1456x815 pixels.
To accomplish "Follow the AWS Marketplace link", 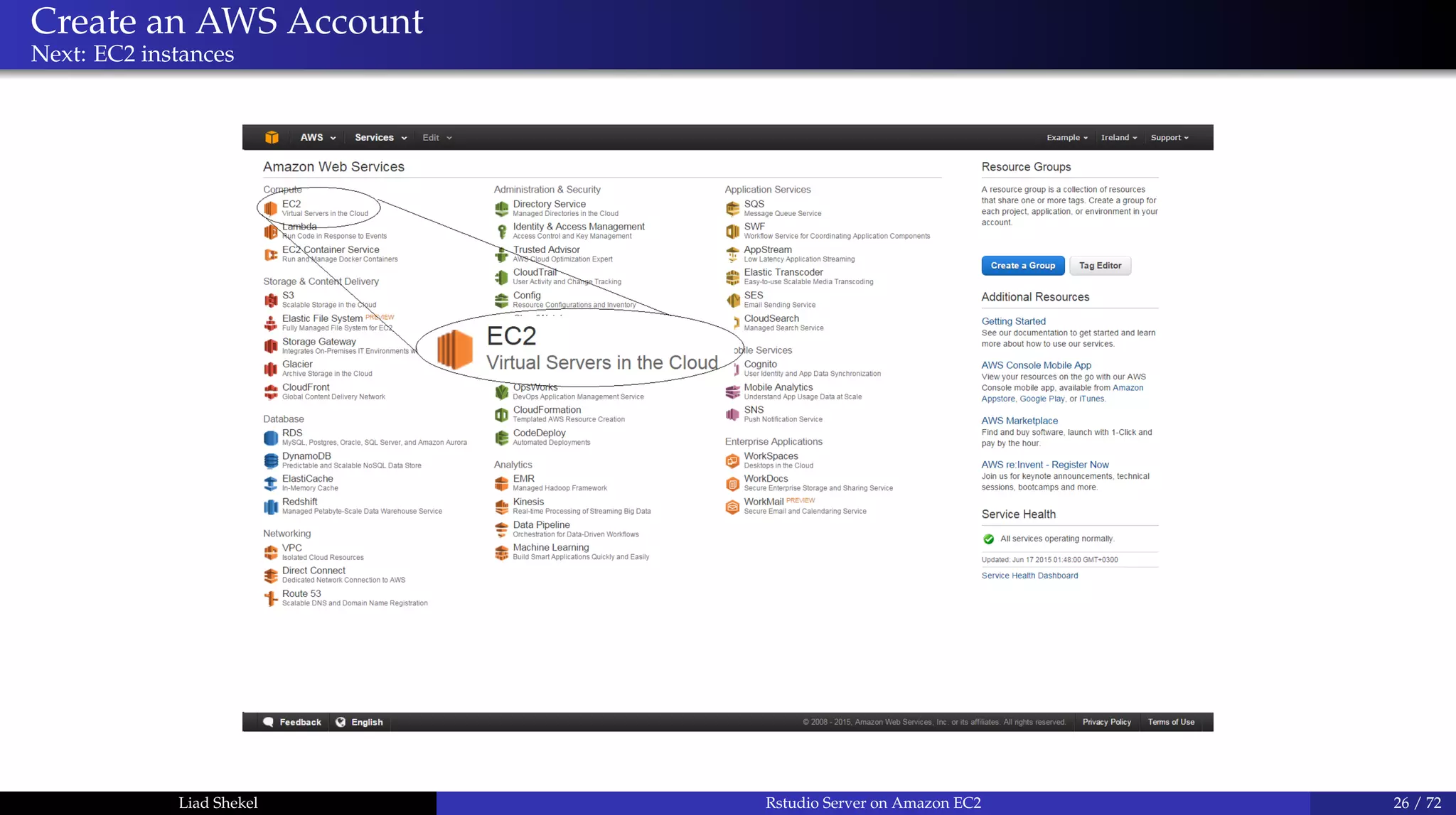I will [1019, 421].
